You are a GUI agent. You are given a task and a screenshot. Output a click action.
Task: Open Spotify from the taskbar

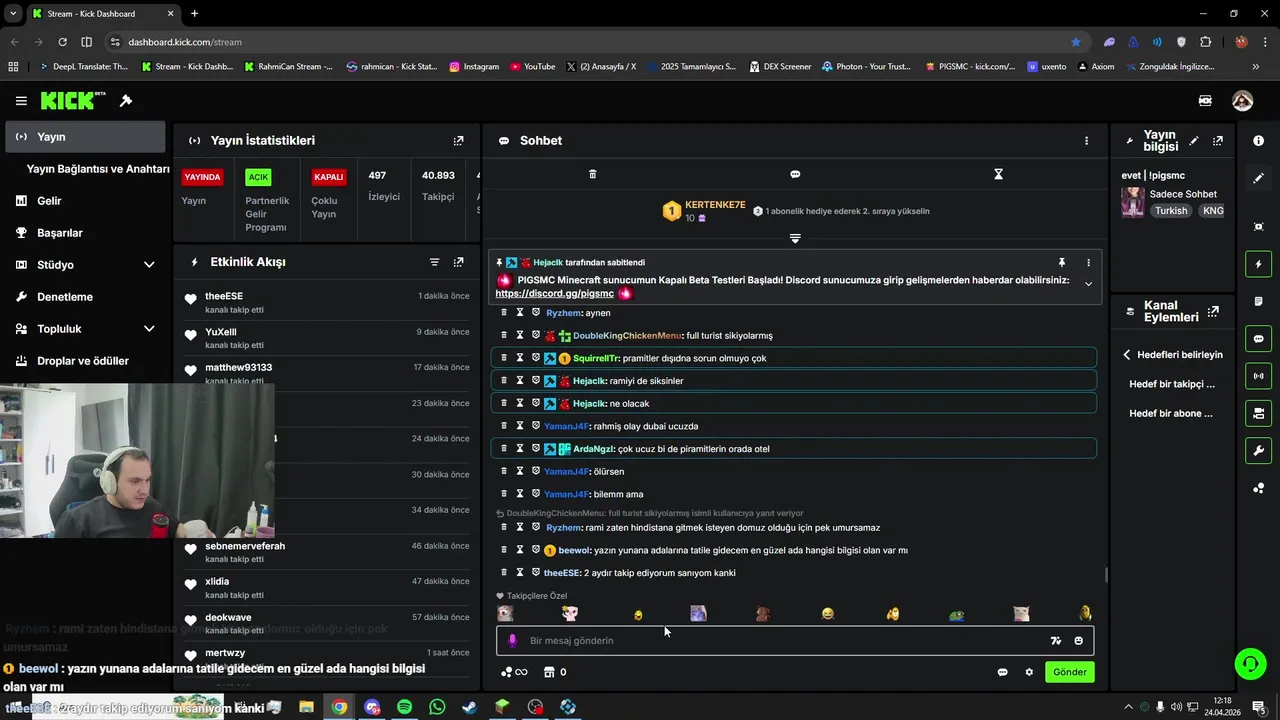coord(404,707)
